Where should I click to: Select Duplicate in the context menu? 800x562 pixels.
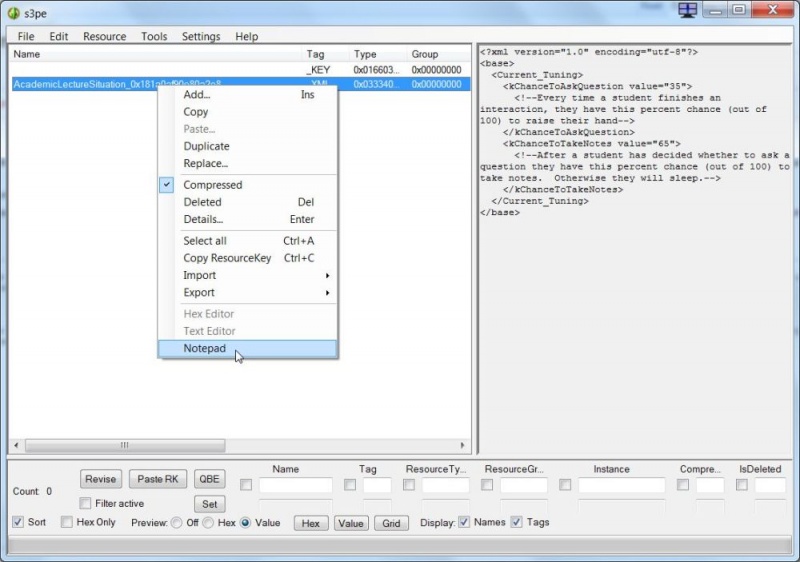206,146
